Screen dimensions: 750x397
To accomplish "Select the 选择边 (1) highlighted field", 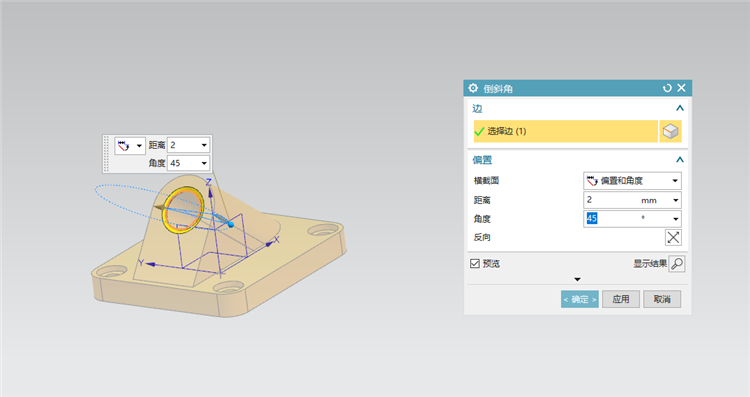I will [x=566, y=131].
